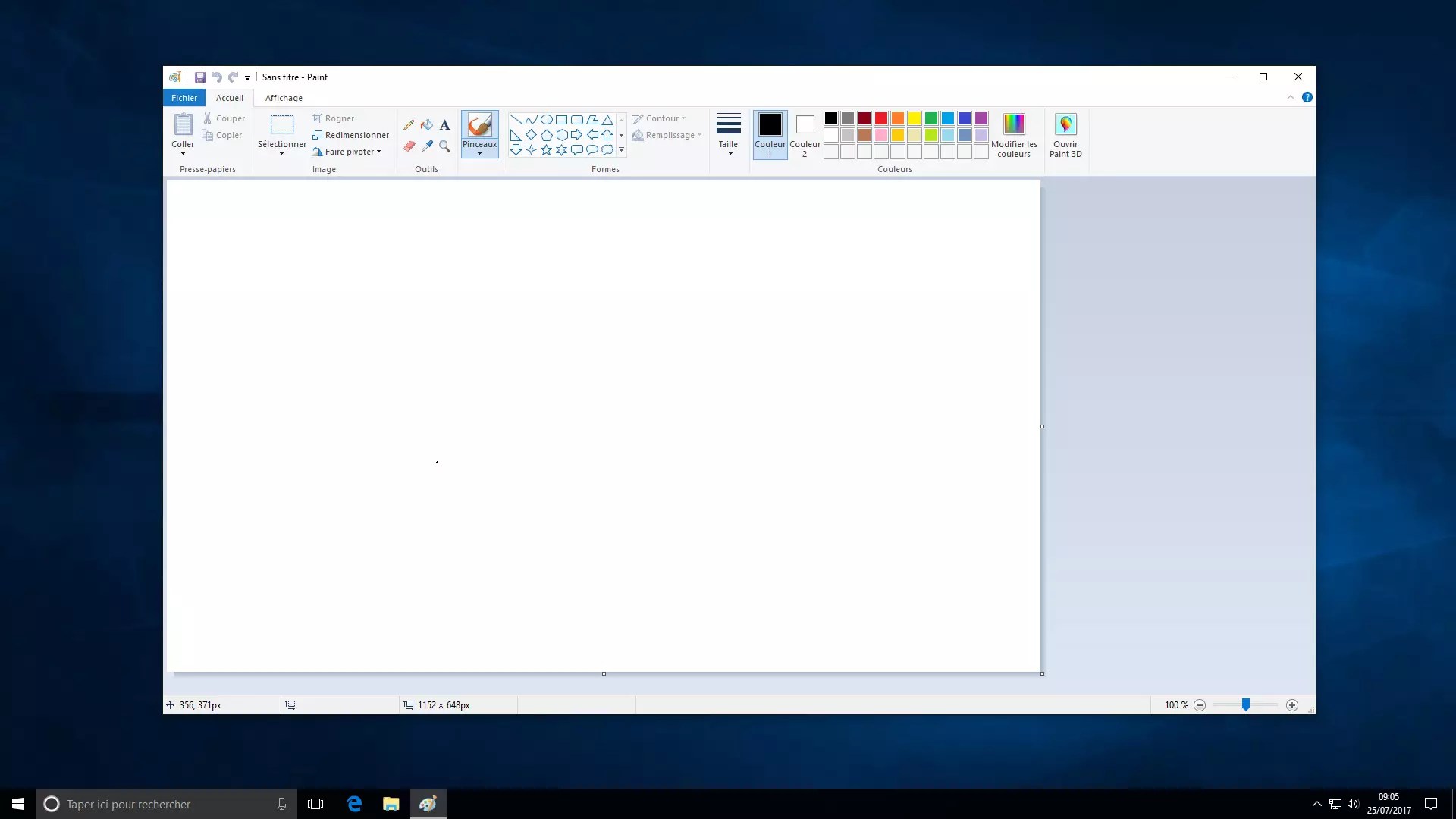Select the Text tool
This screenshot has width=1456, height=819.
[445, 125]
